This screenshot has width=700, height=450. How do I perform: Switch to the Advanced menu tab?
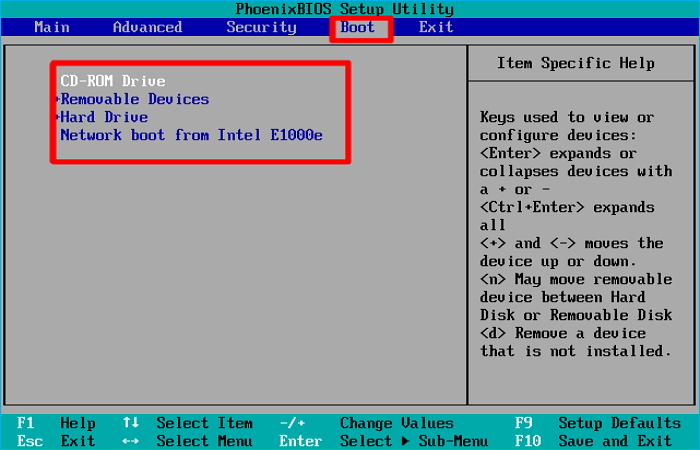(x=147, y=27)
